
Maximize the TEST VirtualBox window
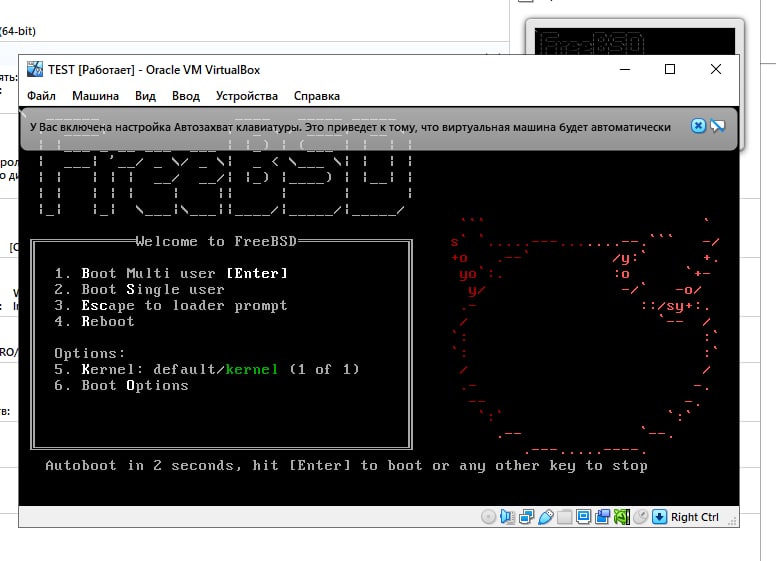point(670,69)
